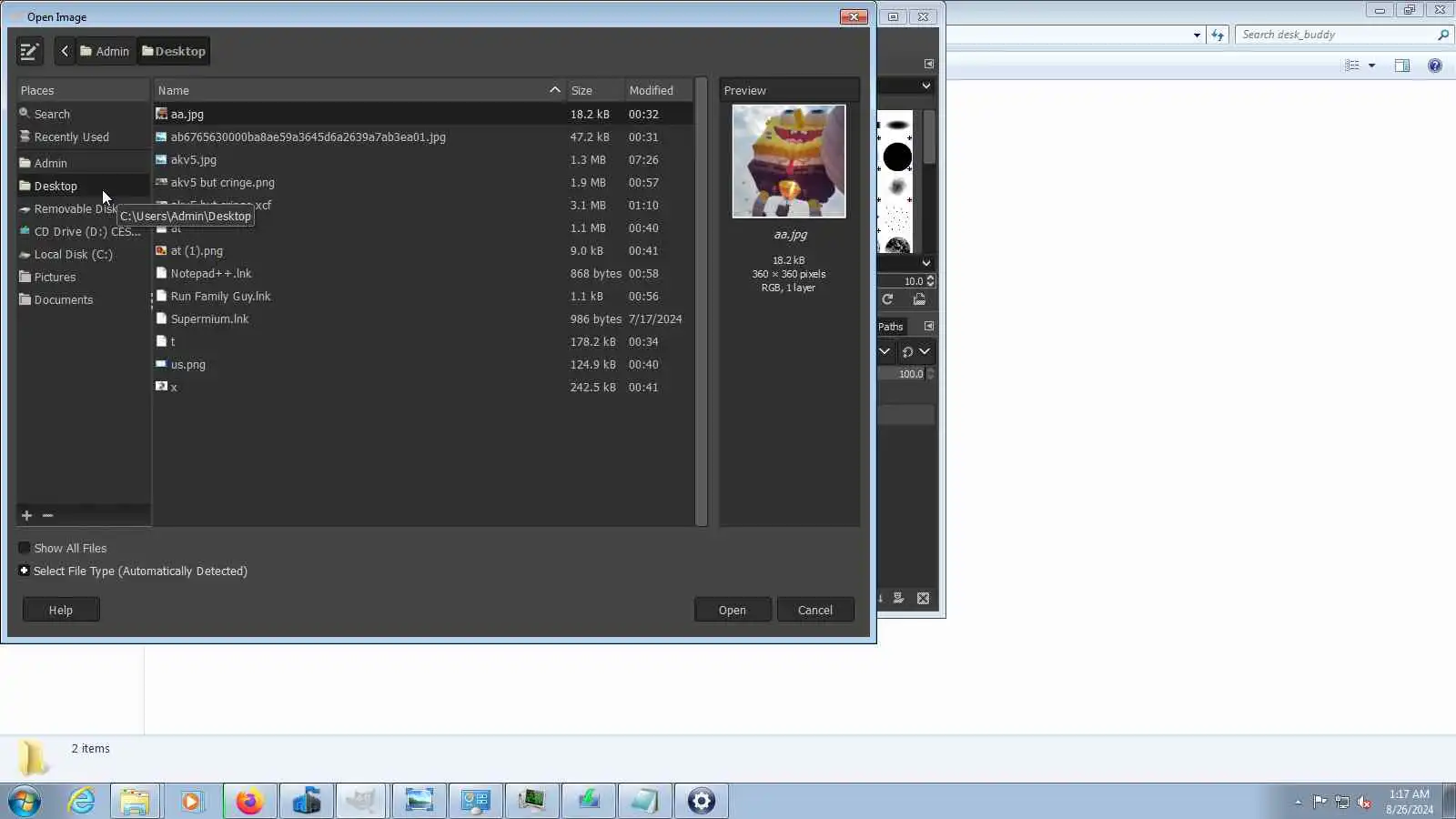Open the settings gear taskbar icon

701,802
